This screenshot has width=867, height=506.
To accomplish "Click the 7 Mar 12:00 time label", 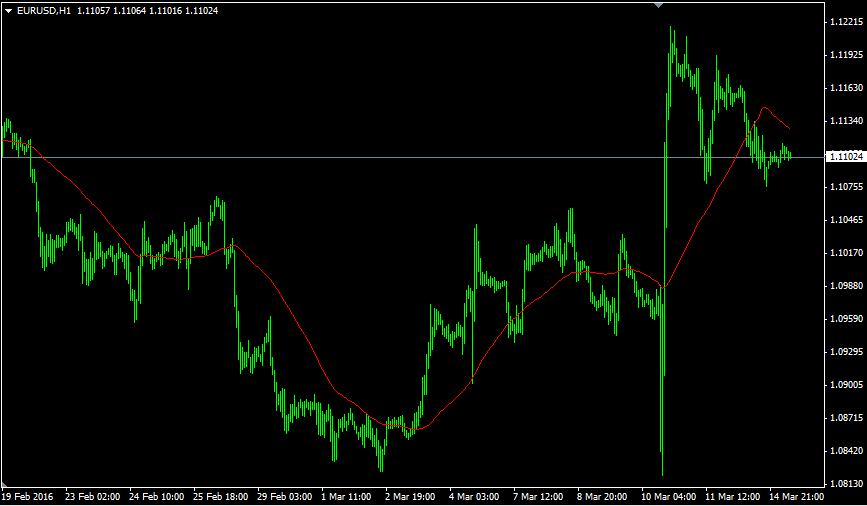I will click(x=539, y=497).
